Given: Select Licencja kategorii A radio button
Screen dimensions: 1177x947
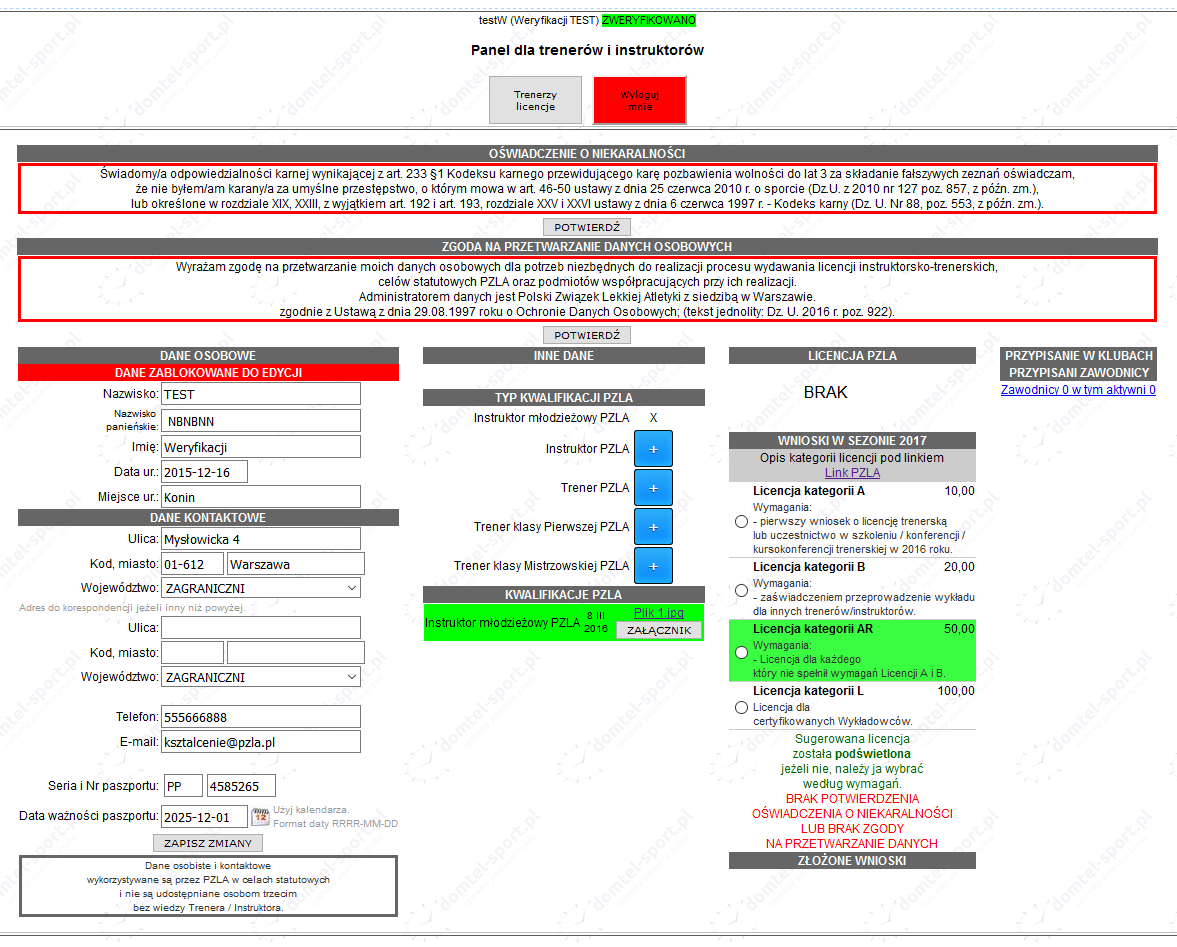Looking at the screenshot, I should click(742, 522).
